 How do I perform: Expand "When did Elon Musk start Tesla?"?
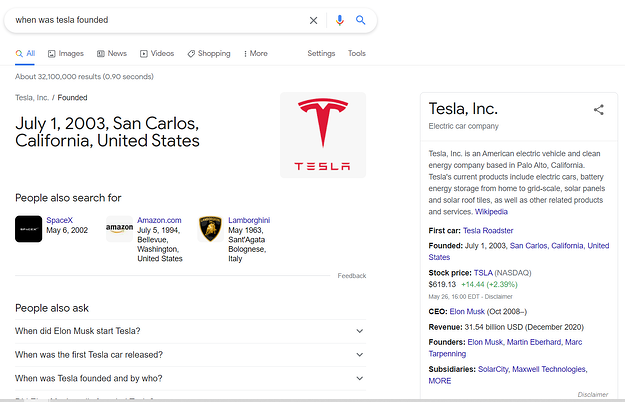(x=191, y=331)
